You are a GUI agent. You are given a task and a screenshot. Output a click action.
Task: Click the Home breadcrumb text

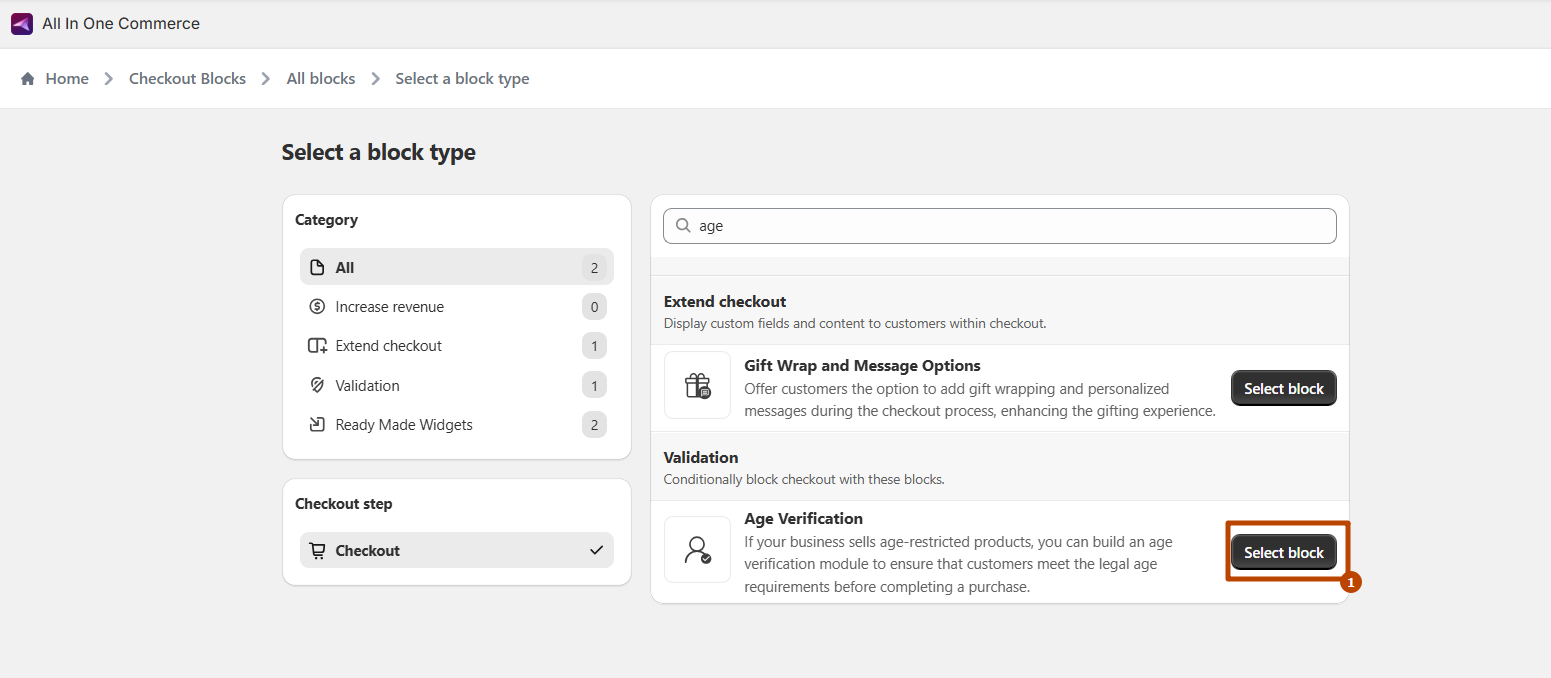pos(67,79)
